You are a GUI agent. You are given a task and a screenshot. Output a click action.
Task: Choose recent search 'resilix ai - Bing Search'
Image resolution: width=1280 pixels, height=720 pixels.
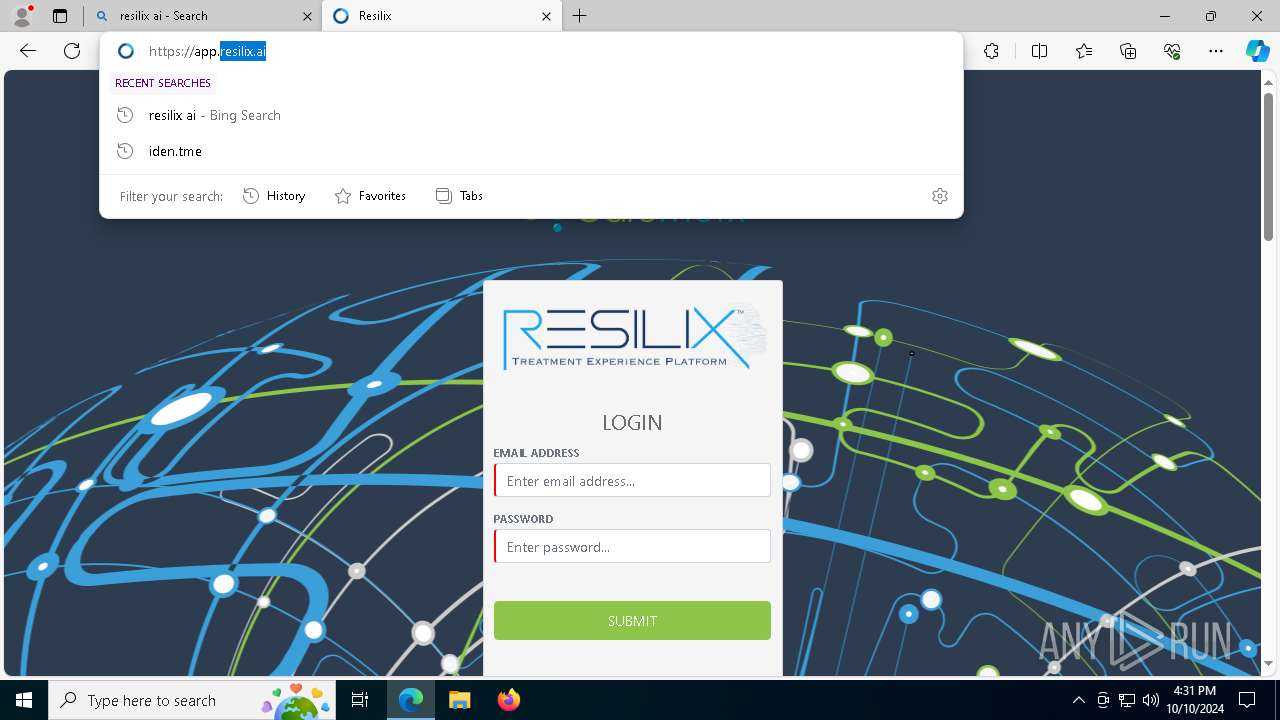click(x=531, y=115)
